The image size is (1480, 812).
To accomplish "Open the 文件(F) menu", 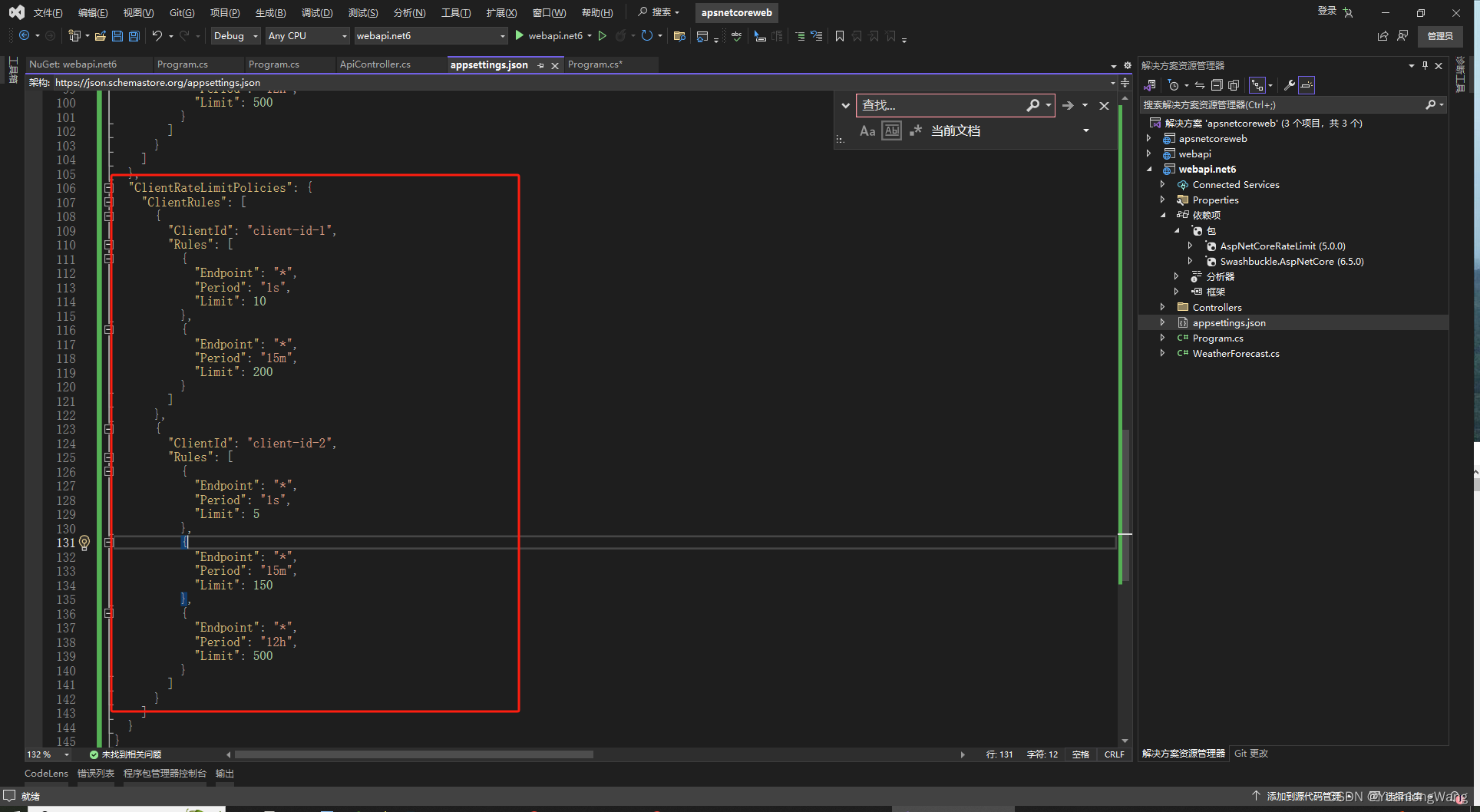I will coord(48,12).
